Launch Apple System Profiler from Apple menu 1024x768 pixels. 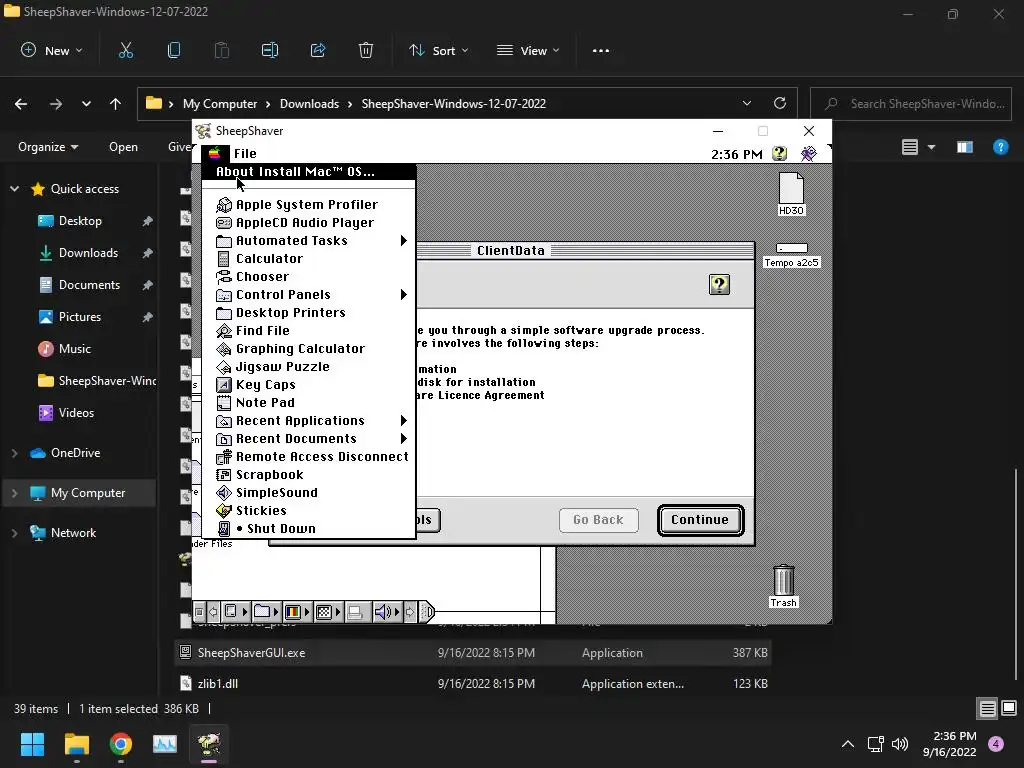point(308,204)
